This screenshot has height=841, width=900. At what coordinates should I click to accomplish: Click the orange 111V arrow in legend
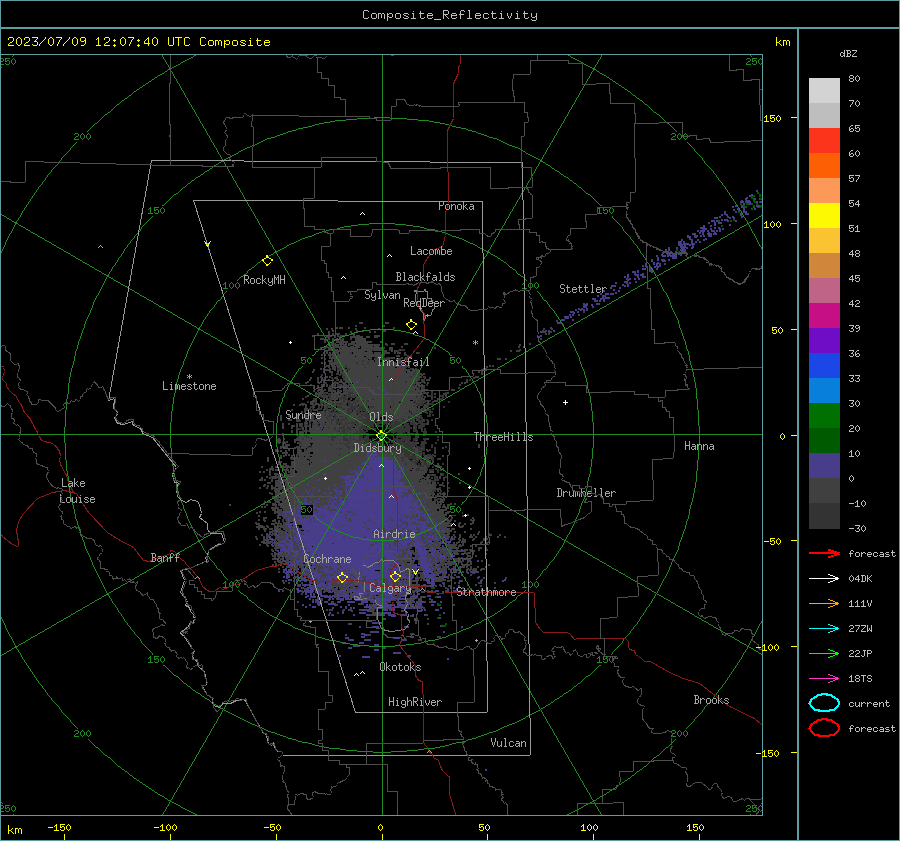(x=824, y=603)
